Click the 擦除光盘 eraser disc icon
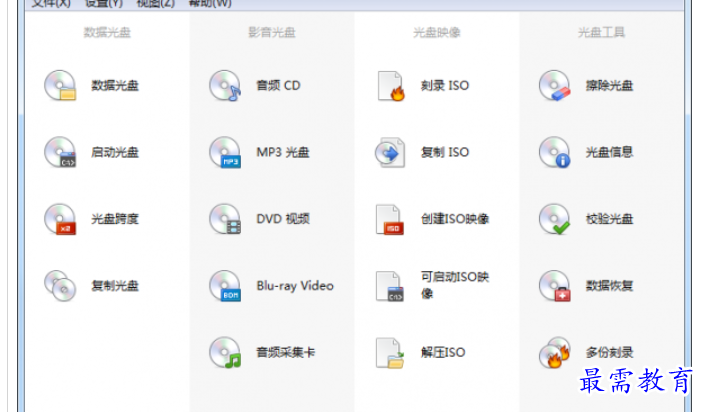Image resolution: width=701 pixels, height=412 pixels. point(555,85)
